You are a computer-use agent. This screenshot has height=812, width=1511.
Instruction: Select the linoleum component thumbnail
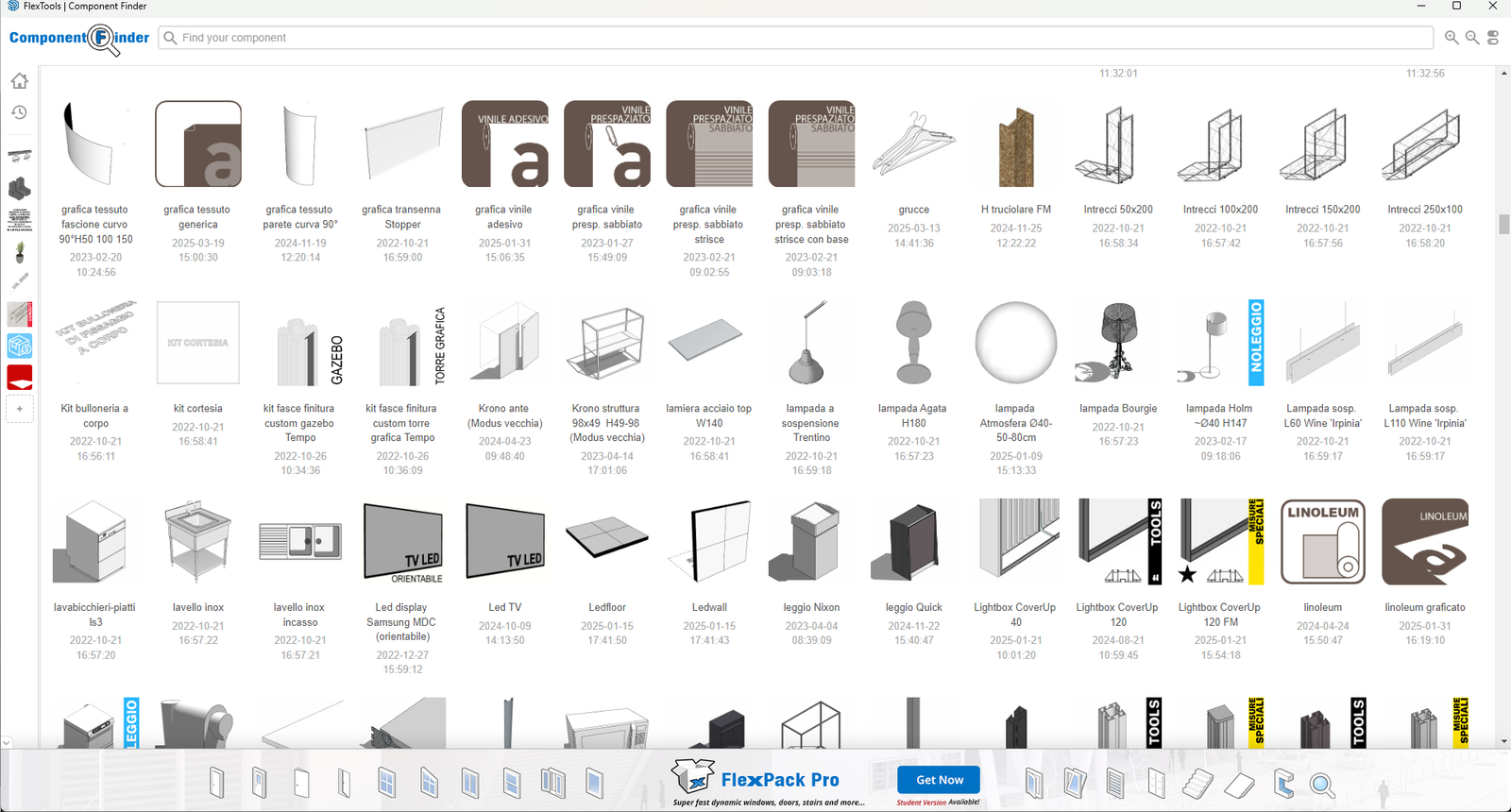click(x=1322, y=541)
